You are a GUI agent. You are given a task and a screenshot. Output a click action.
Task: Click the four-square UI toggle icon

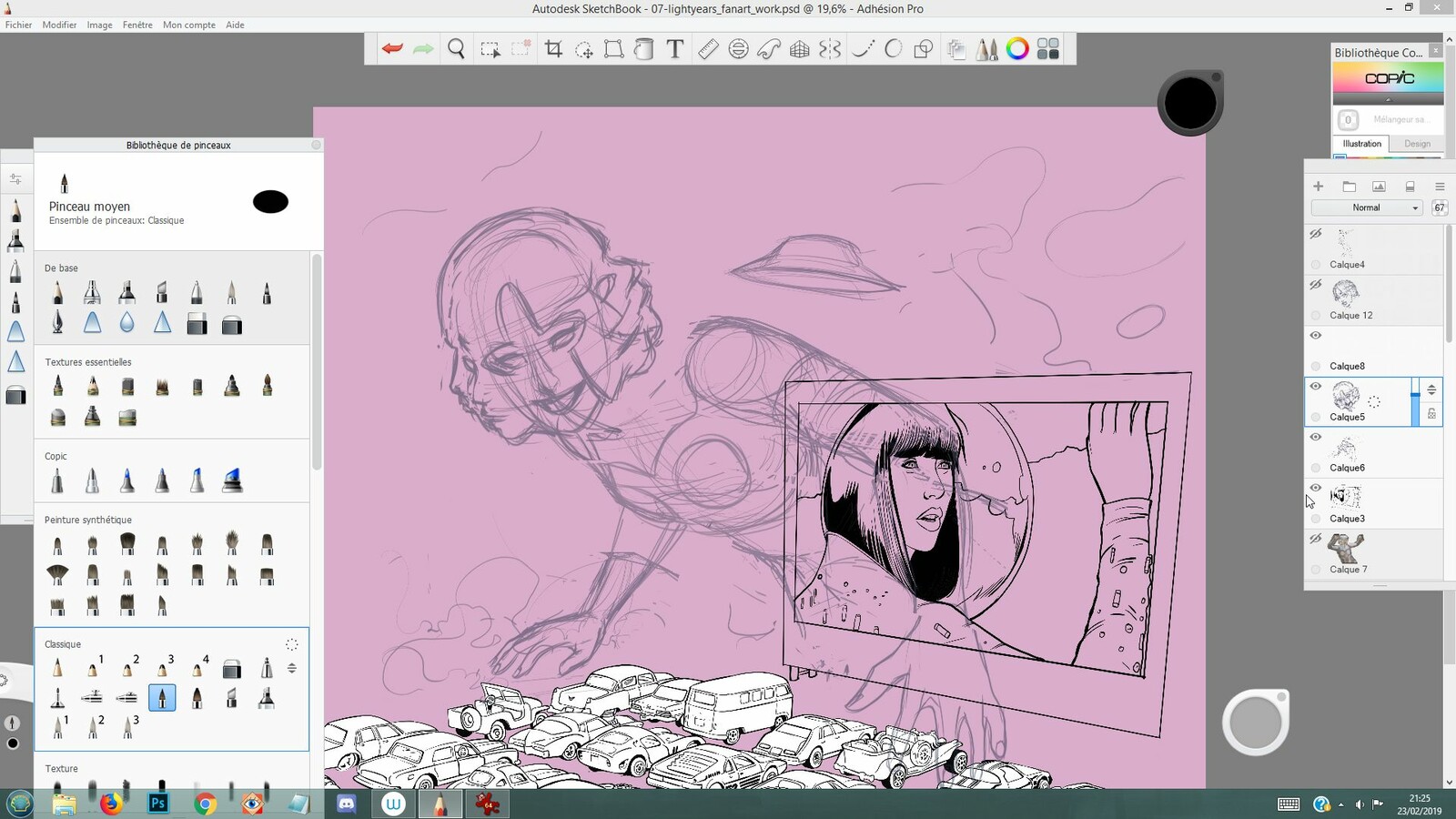[1048, 49]
